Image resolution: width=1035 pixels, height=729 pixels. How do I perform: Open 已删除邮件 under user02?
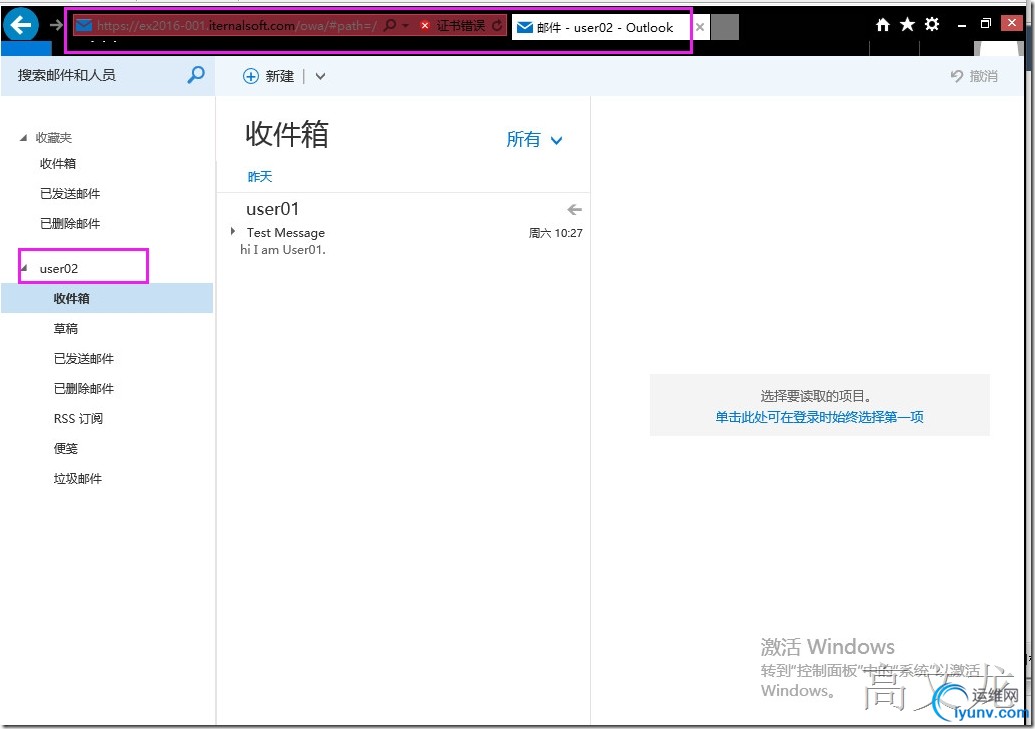tap(84, 388)
